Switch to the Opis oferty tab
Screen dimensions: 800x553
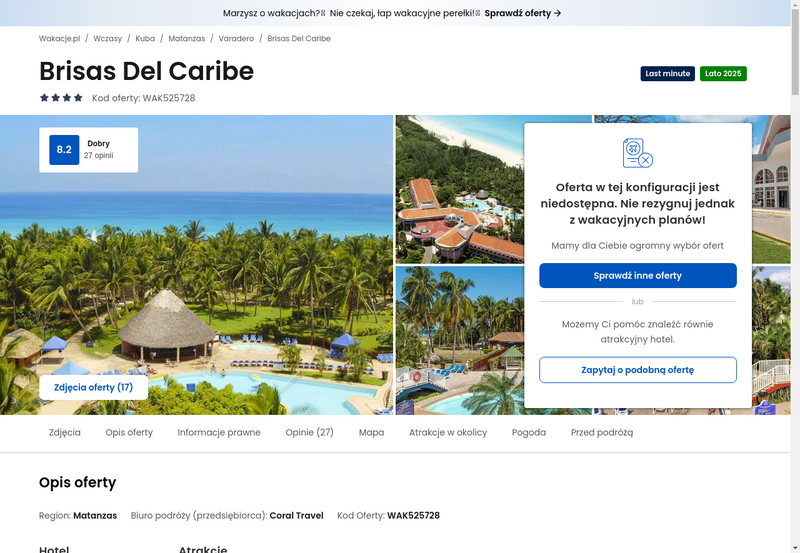pyautogui.click(x=129, y=433)
